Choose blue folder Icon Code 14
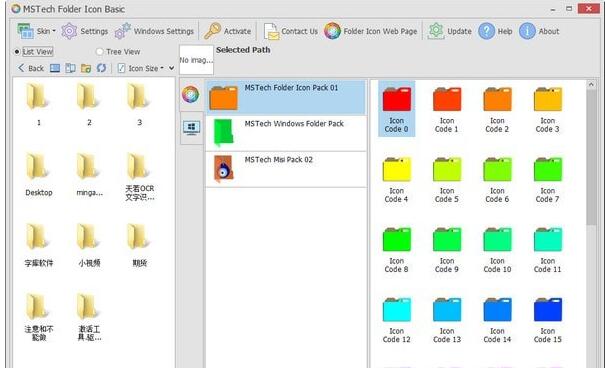The height and width of the screenshot is (368, 605). [497, 320]
